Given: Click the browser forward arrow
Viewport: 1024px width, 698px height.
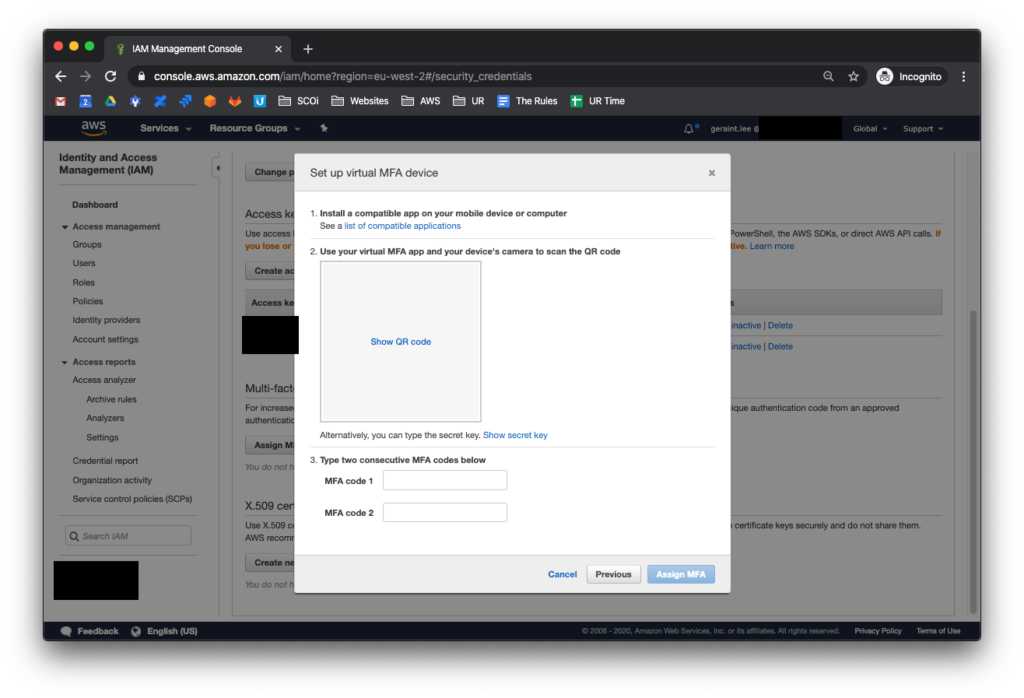Looking at the screenshot, I should [86, 76].
